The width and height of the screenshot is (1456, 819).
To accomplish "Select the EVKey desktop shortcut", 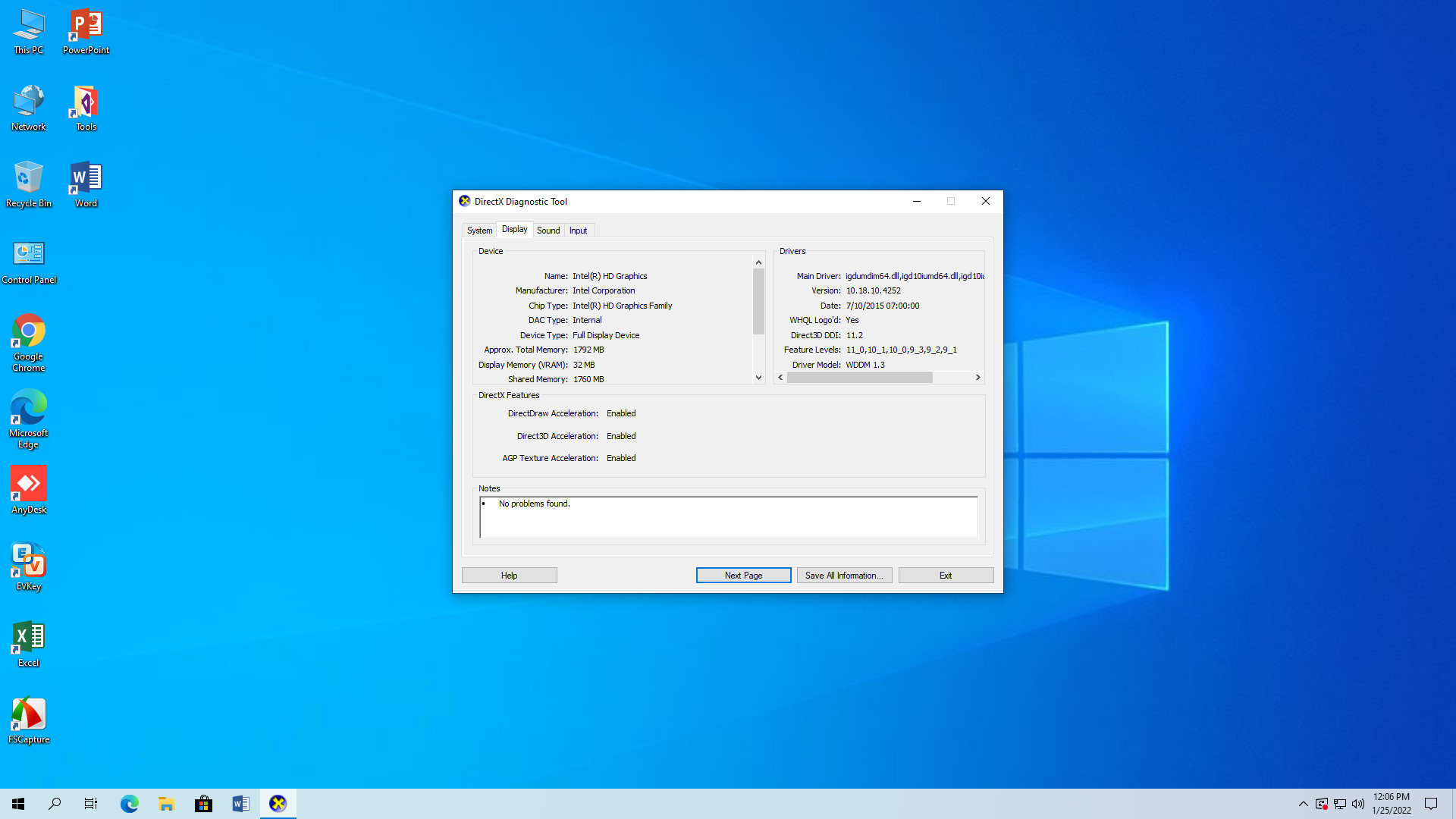I will 29,566.
